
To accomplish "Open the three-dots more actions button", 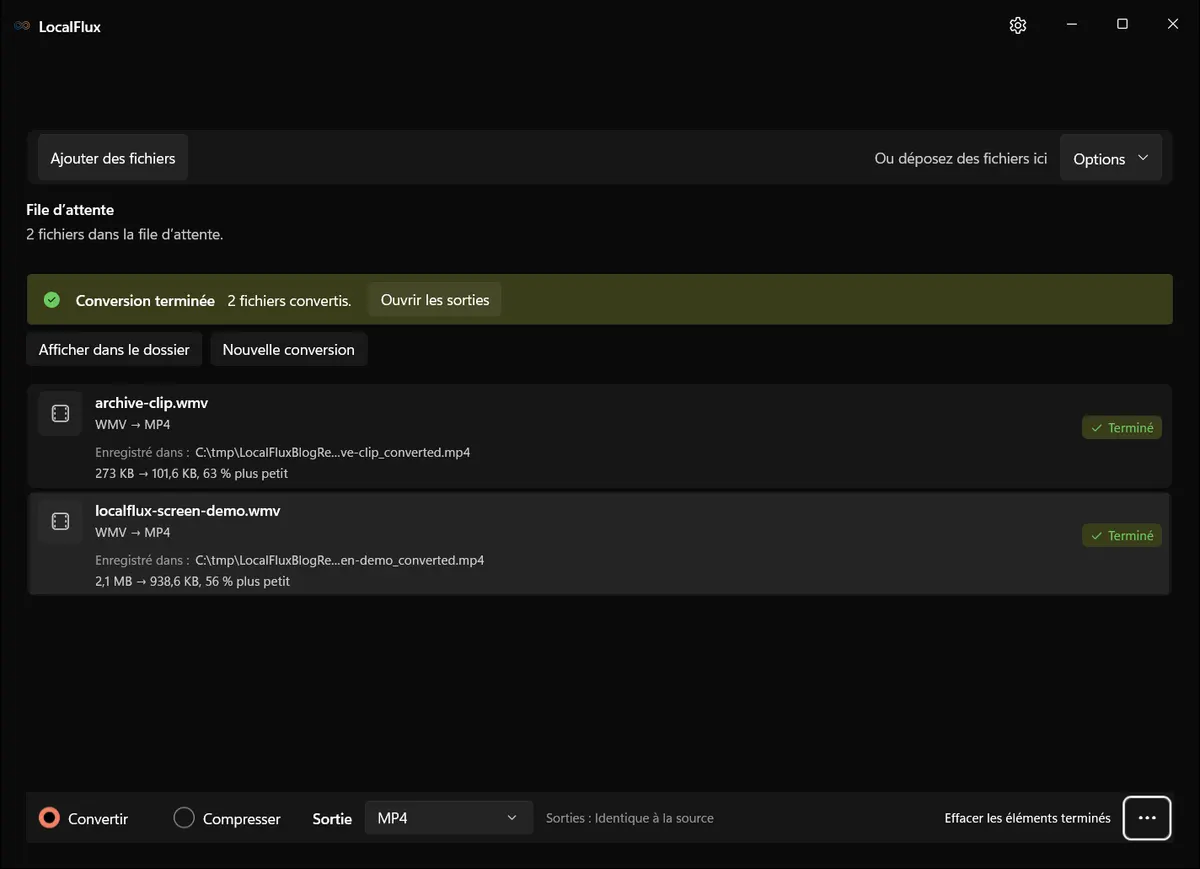I will coord(1147,818).
